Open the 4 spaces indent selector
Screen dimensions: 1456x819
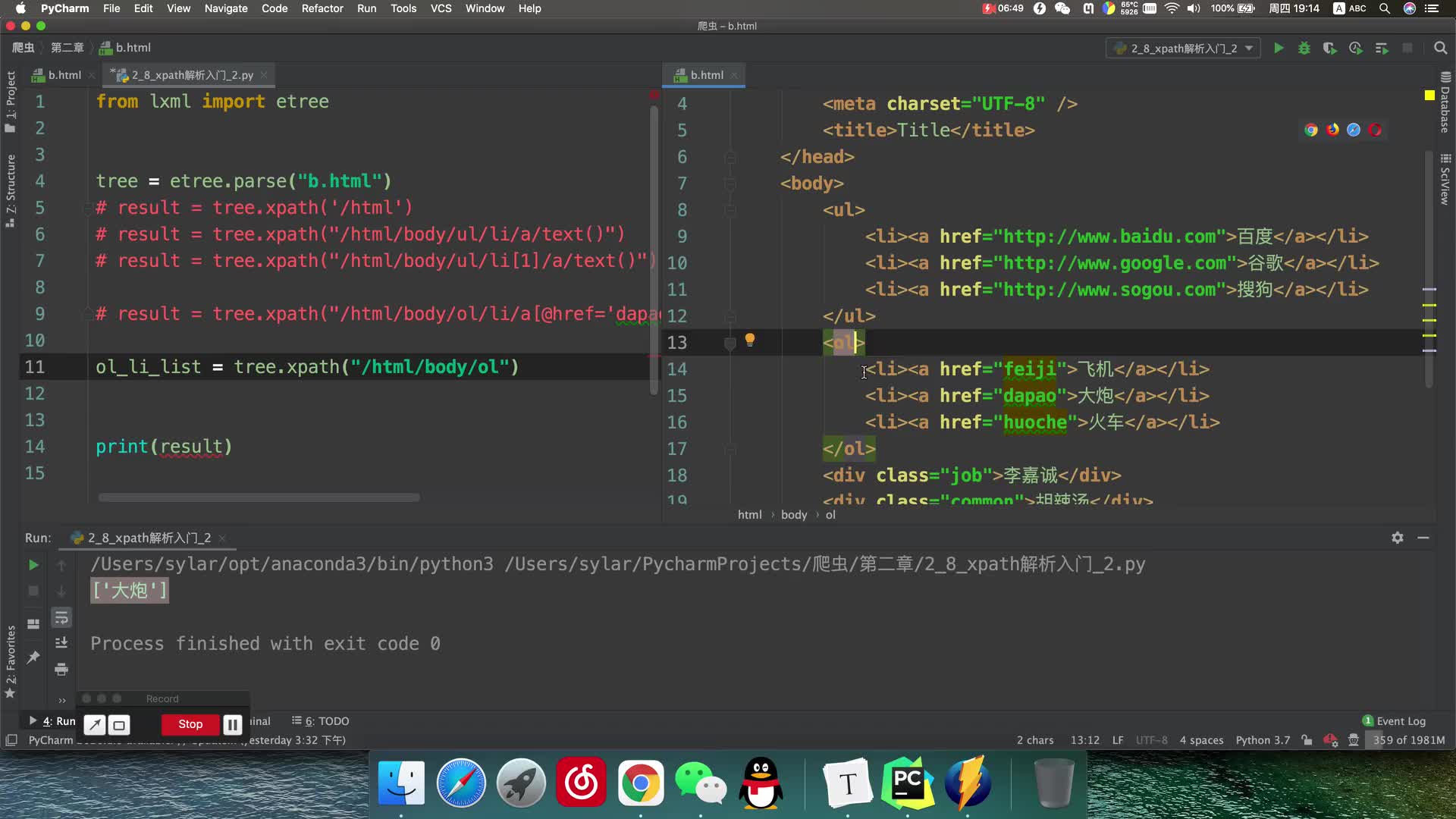click(1201, 740)
